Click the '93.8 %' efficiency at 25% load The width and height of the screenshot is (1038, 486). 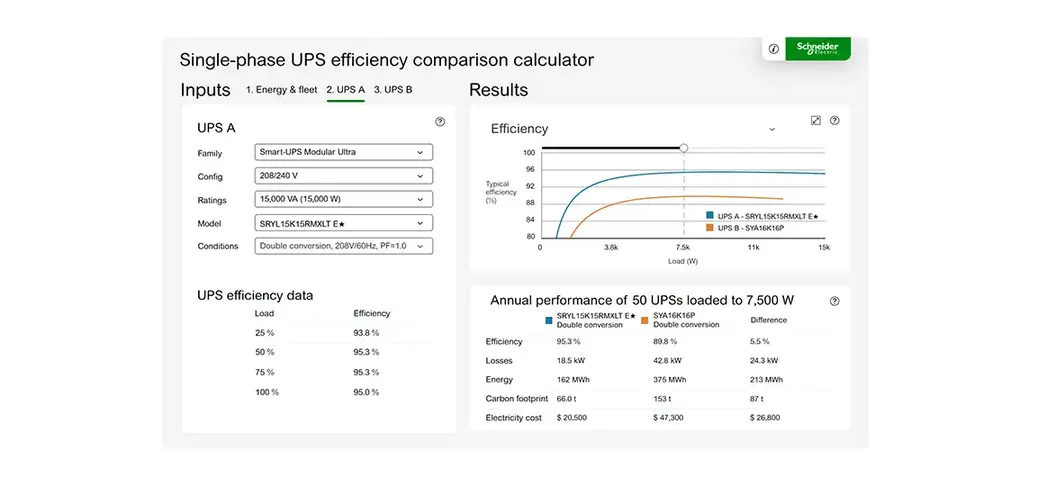[x=366, y=333]
